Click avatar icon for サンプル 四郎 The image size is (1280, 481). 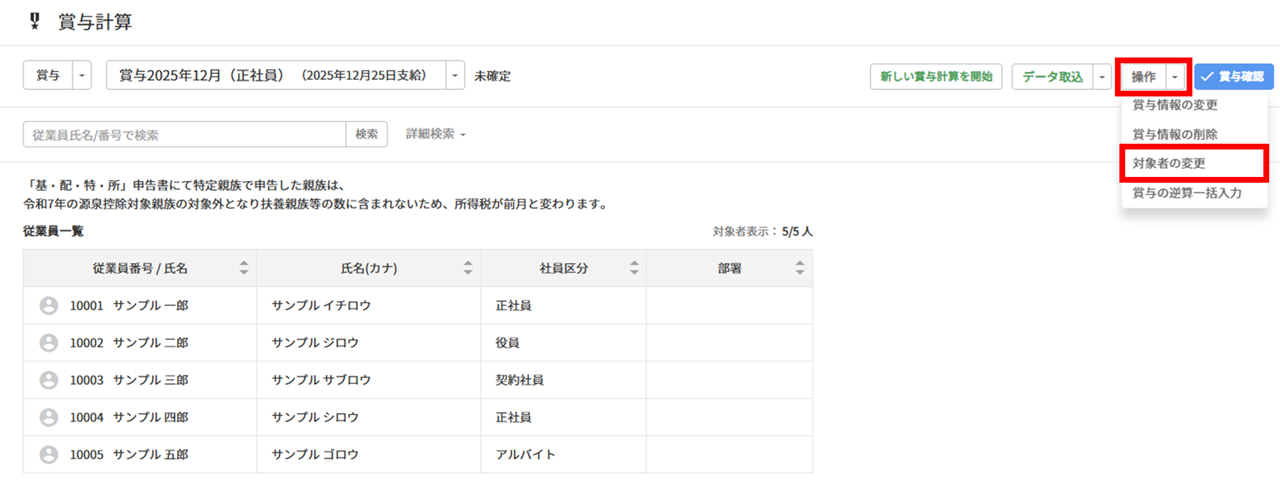click(x=48, y=417)
